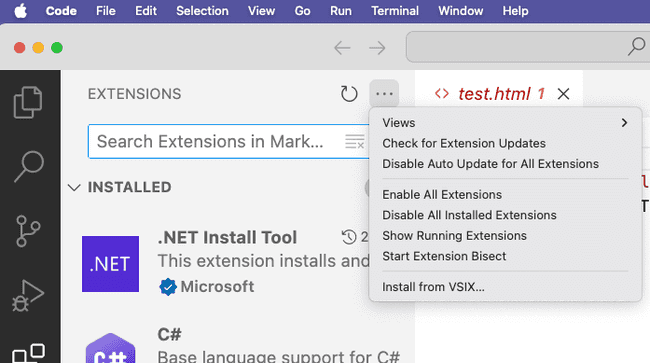This screenshot has width=650, height=363.
Task: Click the Views and More Actions ellipsis
Action: pos(384,94)
